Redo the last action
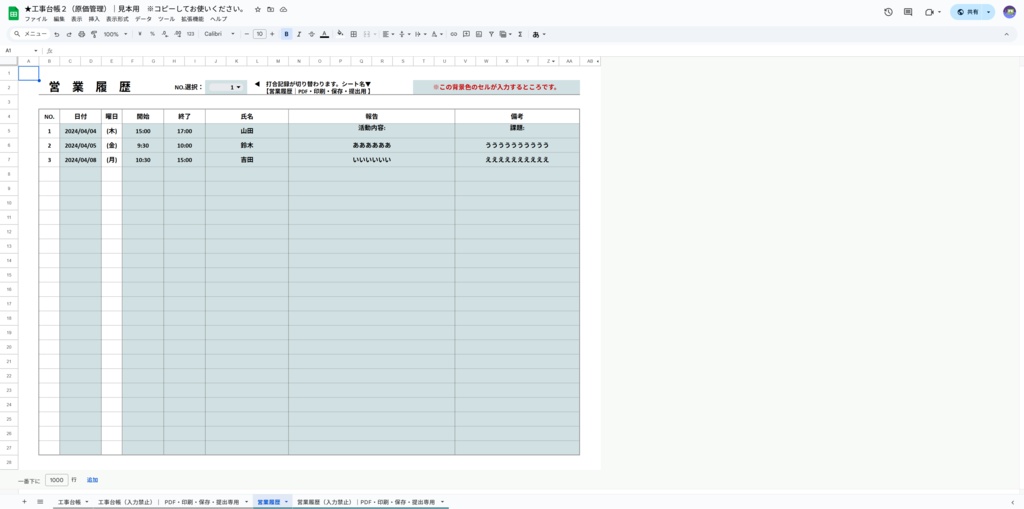 tap(69, 34)
